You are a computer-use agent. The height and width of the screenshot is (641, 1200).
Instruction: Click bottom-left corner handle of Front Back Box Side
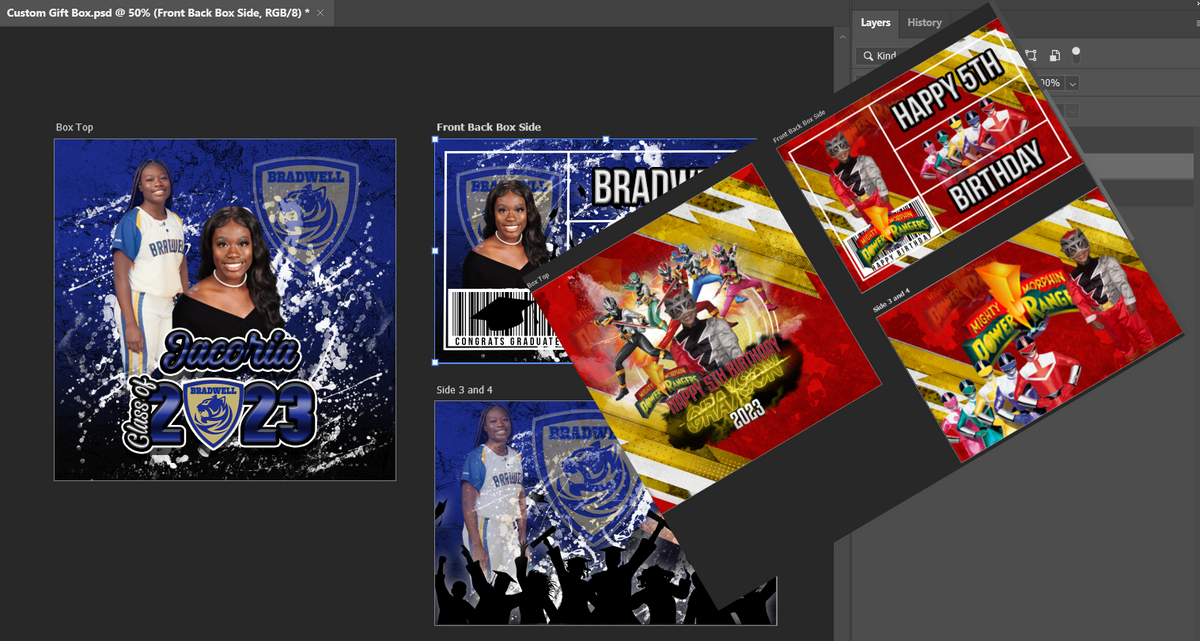[x=436, y=362]
